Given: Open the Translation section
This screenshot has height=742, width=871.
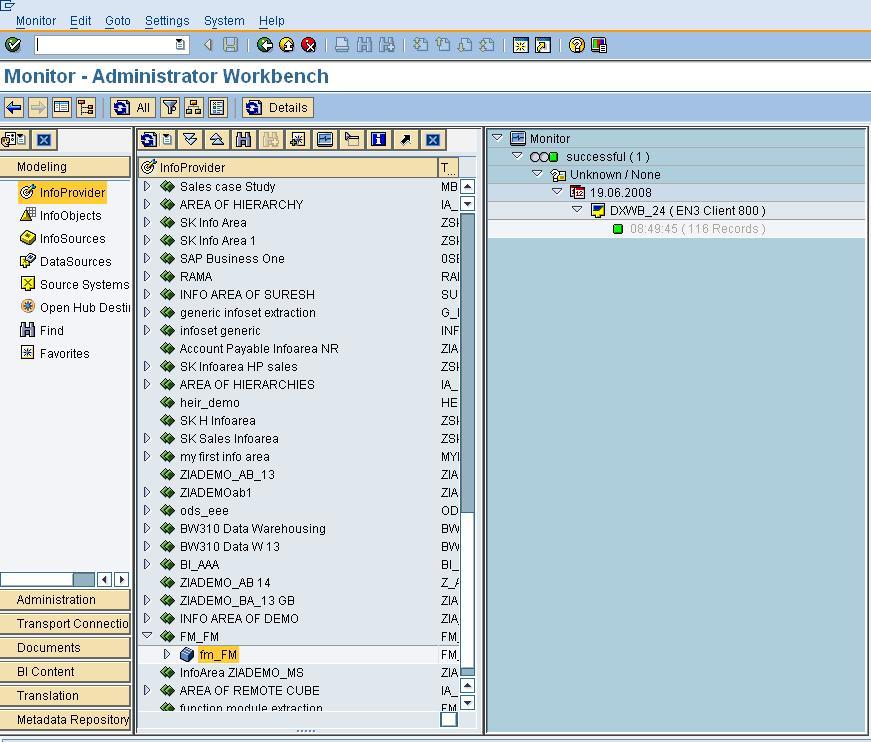Looking at the screenshot, I should point(65,695).
